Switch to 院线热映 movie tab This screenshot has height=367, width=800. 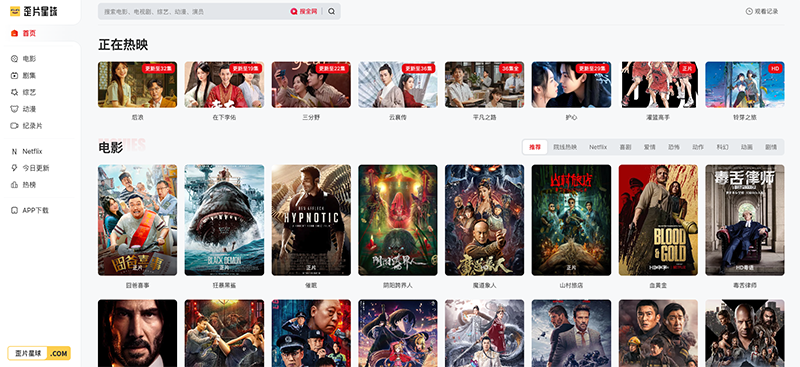tap(565, 147)
